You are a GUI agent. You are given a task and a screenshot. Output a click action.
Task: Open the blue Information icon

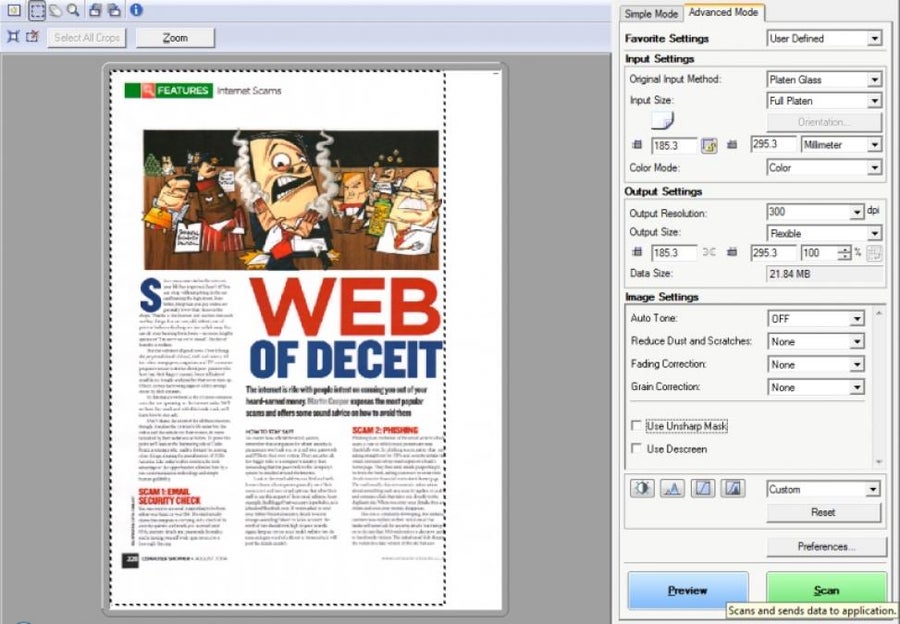(136, 10)
